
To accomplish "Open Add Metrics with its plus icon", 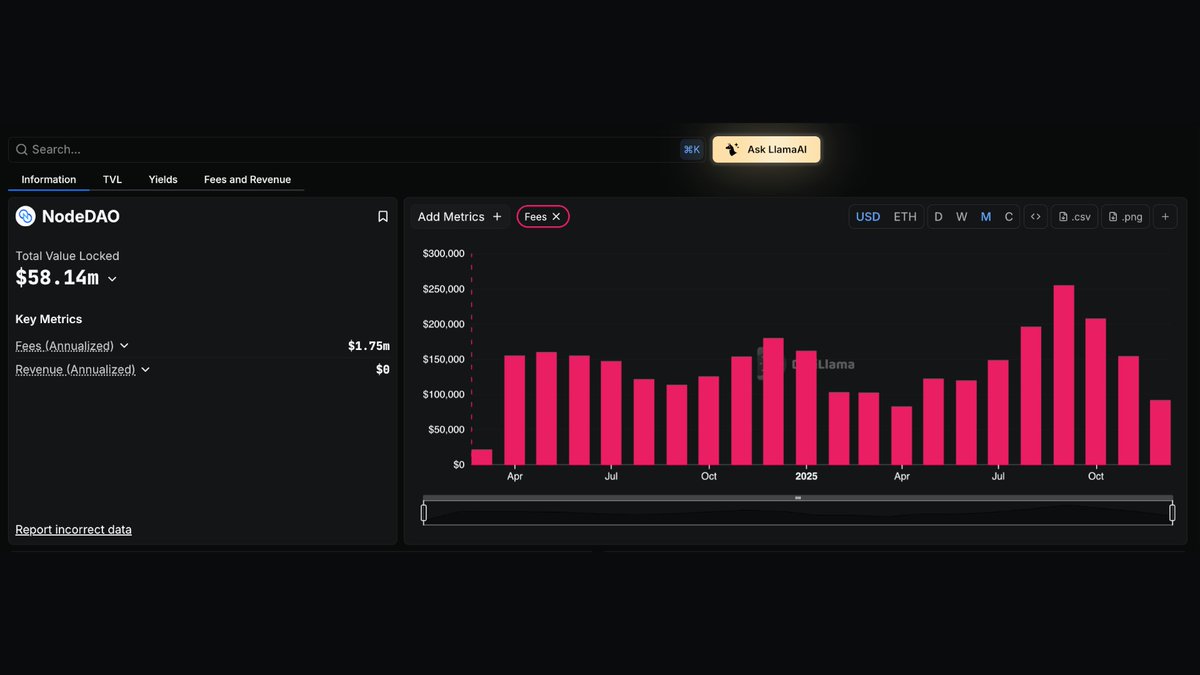I will [497, 216].
